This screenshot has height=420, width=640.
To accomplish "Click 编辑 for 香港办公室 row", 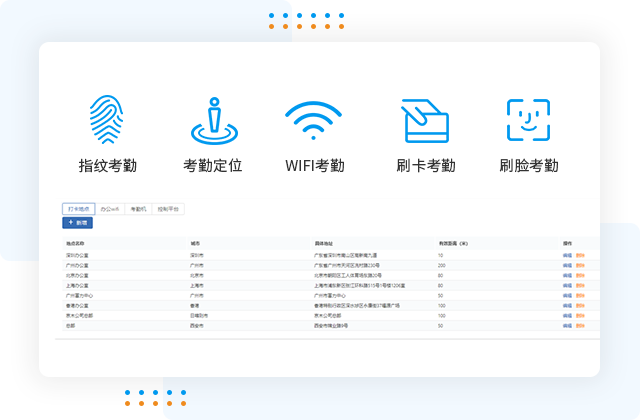I will pos(567,305).
